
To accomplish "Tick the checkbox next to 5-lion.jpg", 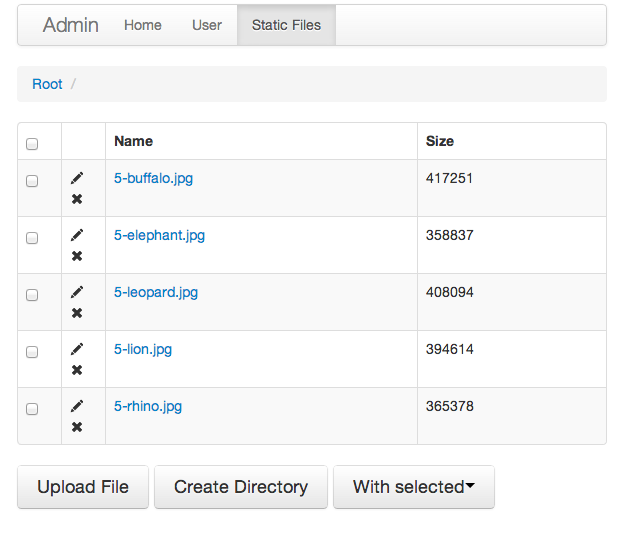I will (x=32, y=352).
